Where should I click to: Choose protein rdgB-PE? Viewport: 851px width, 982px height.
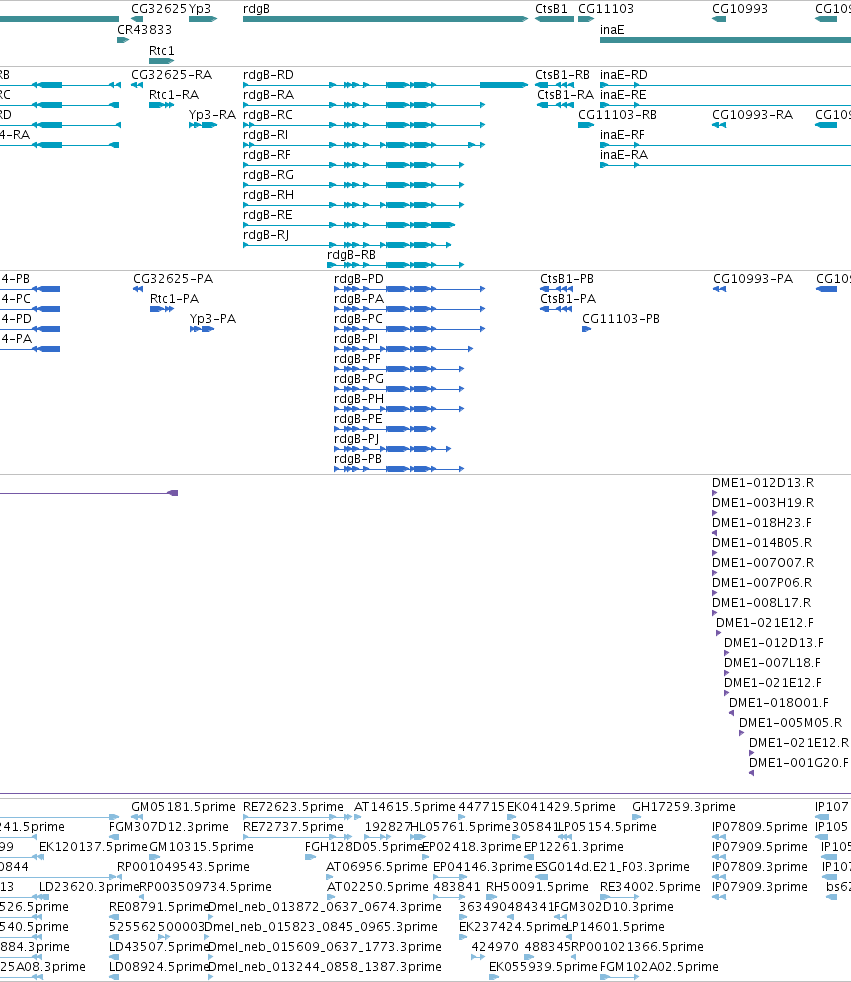tap(358, 419)
